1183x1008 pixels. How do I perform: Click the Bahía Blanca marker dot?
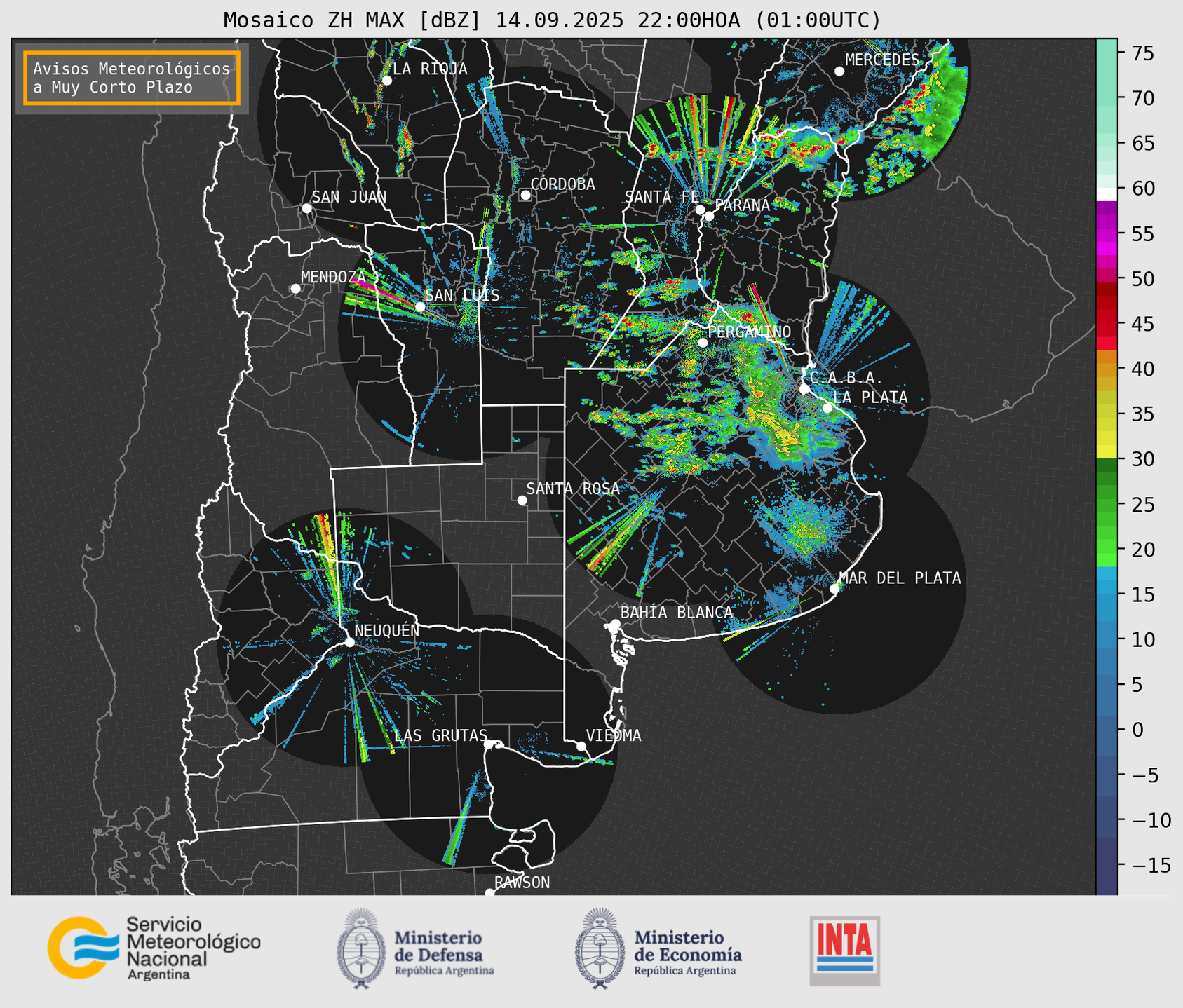tap(615, 624)
